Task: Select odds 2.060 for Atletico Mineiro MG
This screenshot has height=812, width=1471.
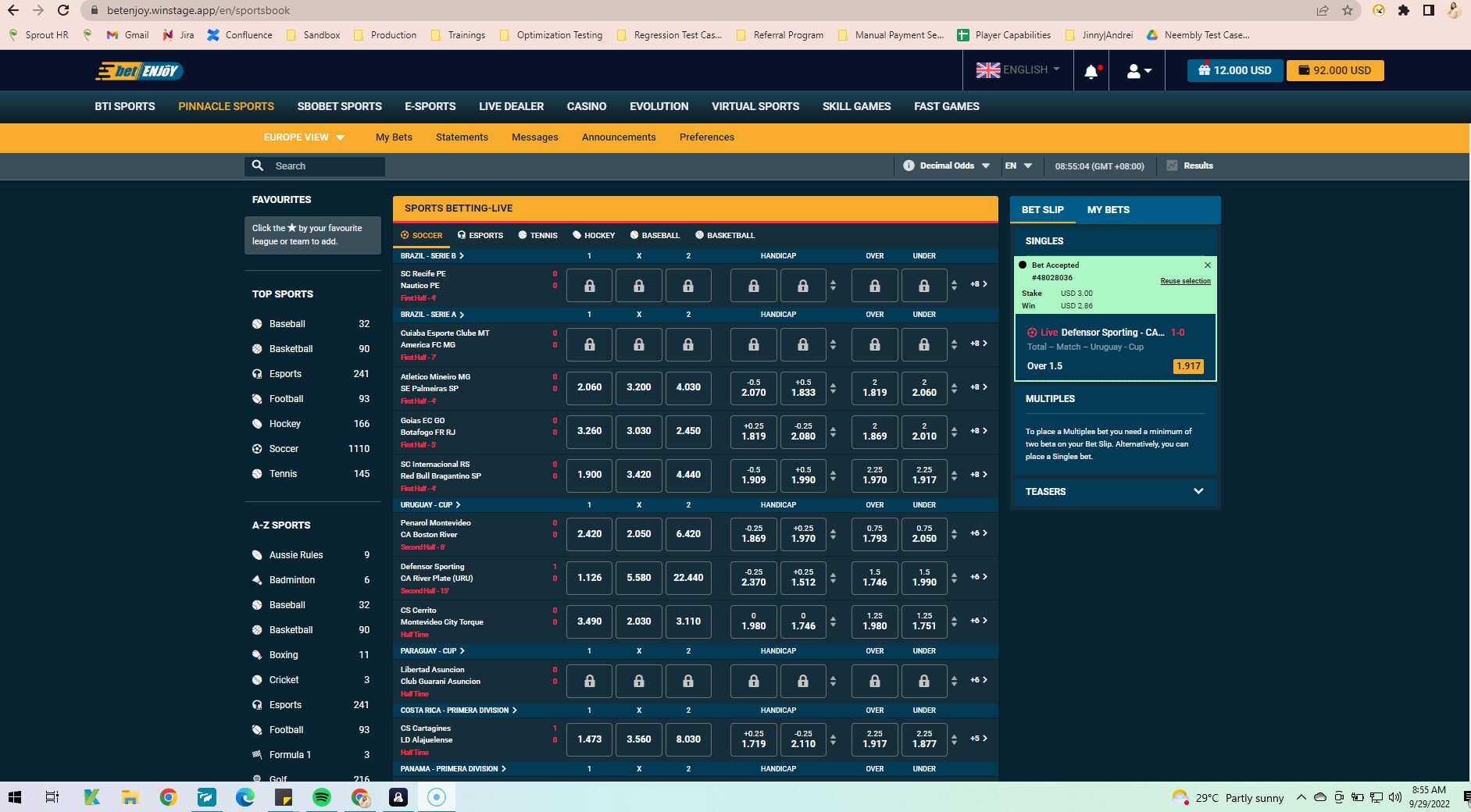Action: [590, 387]
